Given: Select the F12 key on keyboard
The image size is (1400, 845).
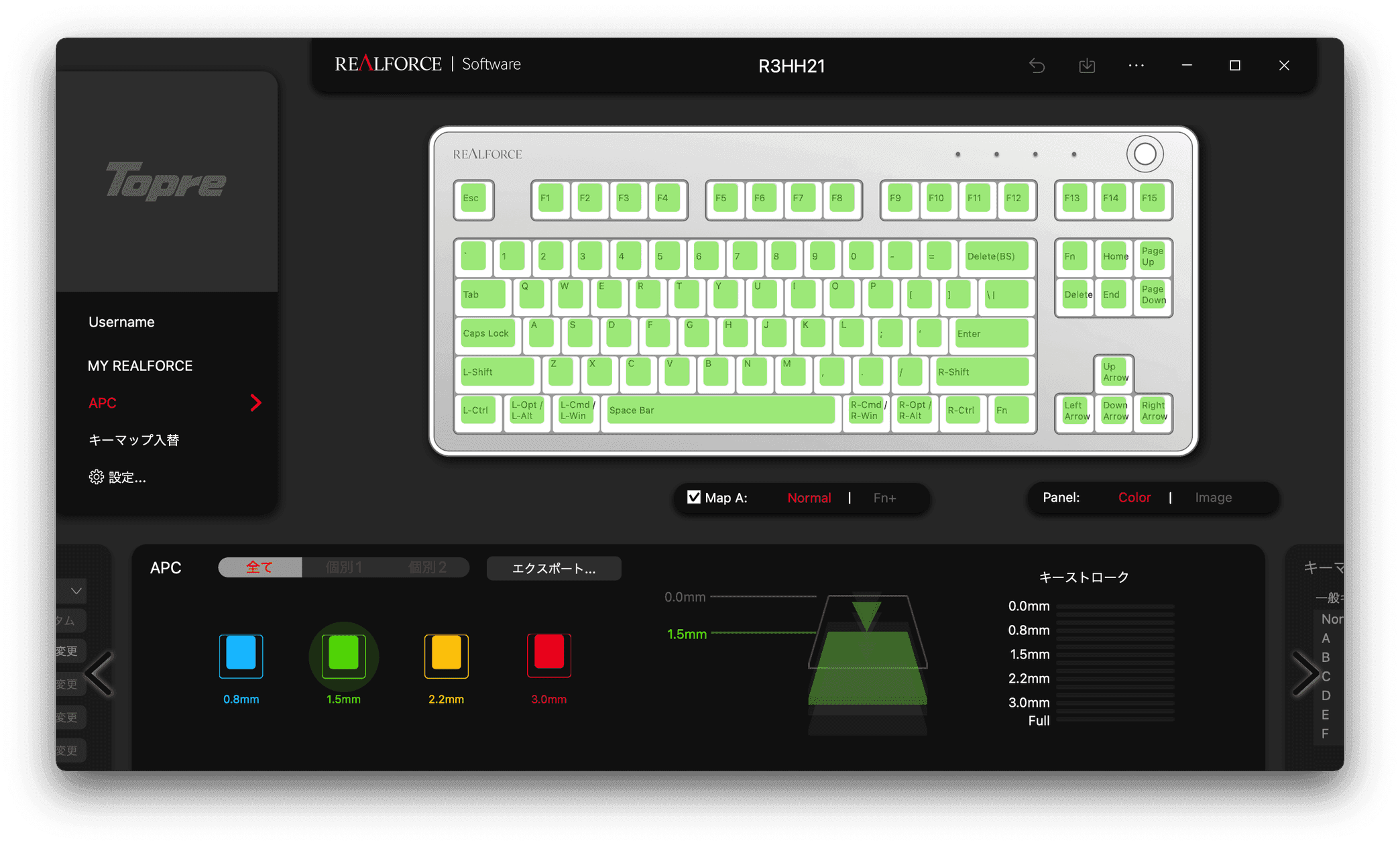Looking at the screenshot, I should [1016, 199].
